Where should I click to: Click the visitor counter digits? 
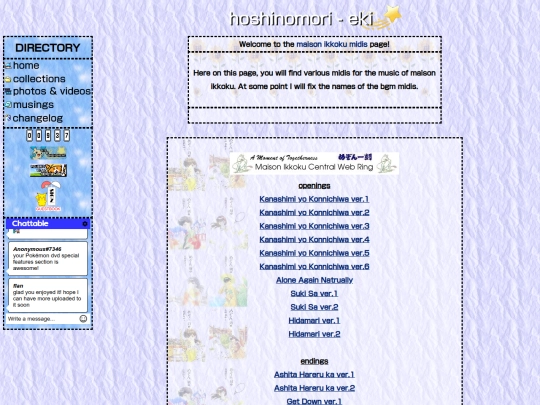tap(48, 136)
